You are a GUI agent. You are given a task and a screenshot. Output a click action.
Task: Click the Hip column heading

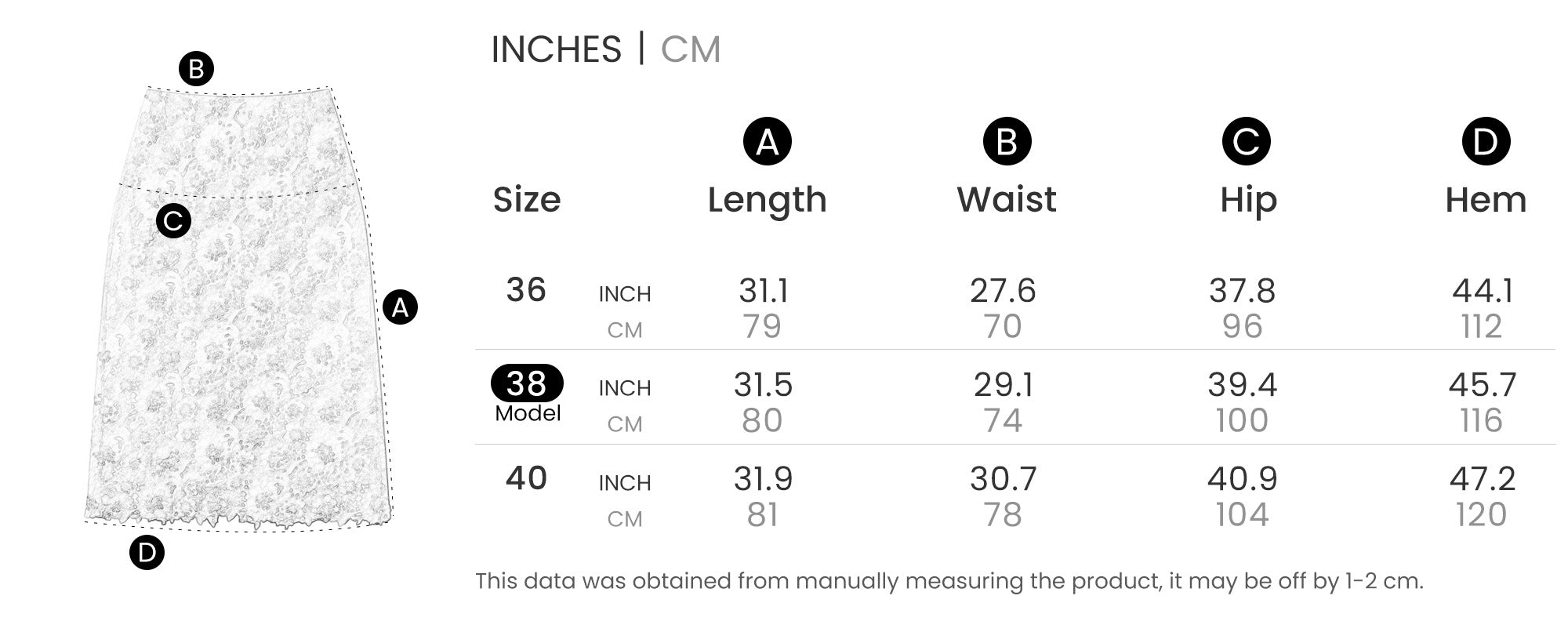[1248, 200]
